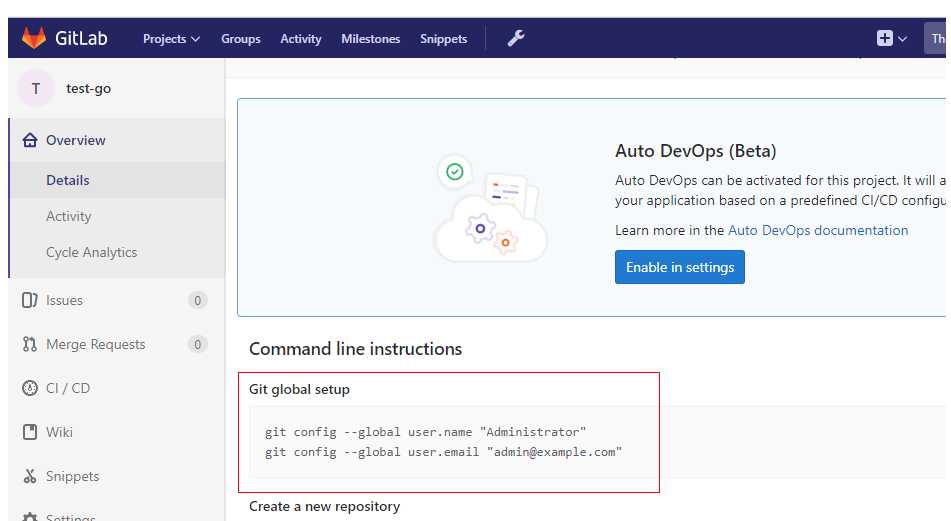Screen dimensions: 951x521
Task: Click the Command line instructions heading
Action: [355, 349]
